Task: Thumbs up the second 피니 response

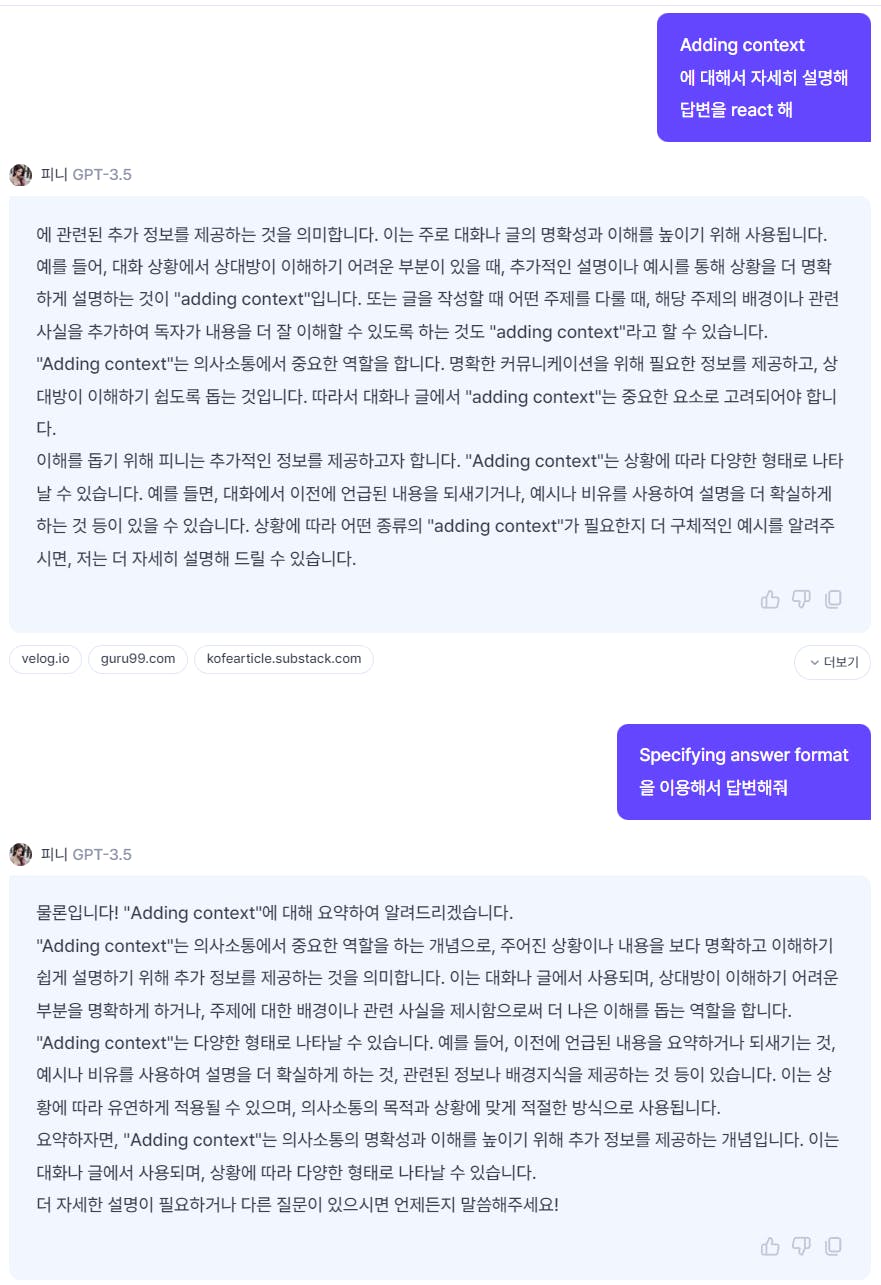Action: pyautogui.click(x=770, y=1246)
